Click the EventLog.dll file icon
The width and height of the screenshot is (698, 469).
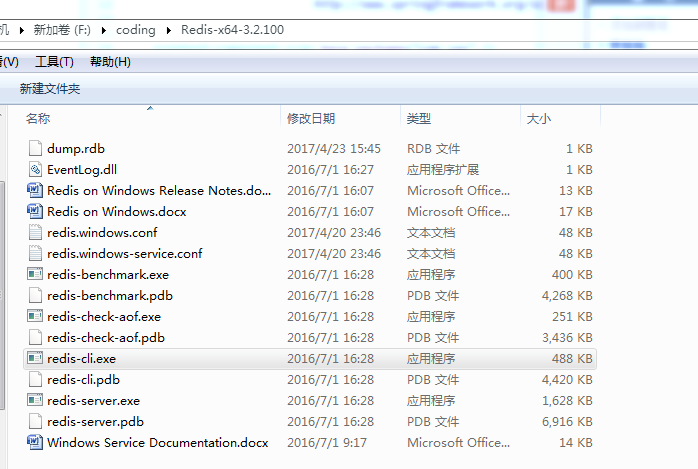coord(35,169)
